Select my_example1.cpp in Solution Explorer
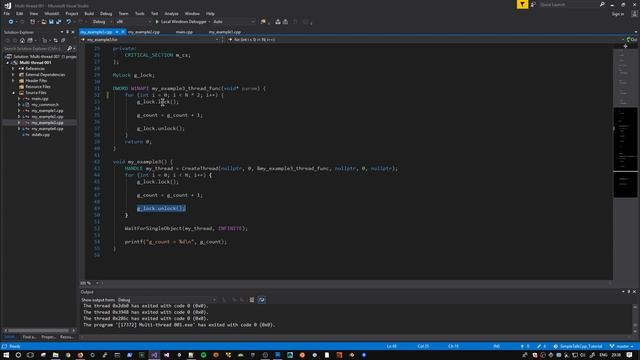Viewport: 640px width, 360px height. pyautogui.click(x=47, y=111)
